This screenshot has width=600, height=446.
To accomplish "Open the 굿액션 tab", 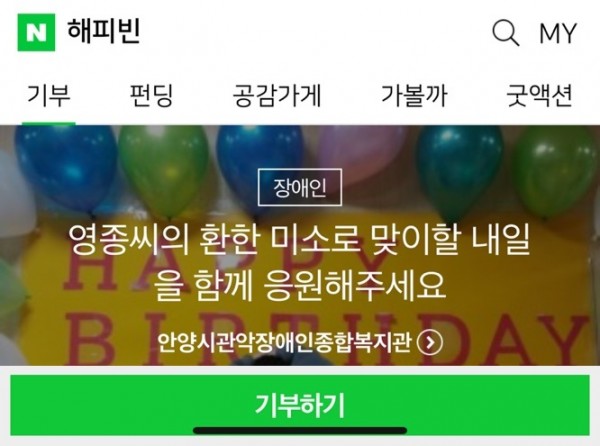I will click(539, 95).
